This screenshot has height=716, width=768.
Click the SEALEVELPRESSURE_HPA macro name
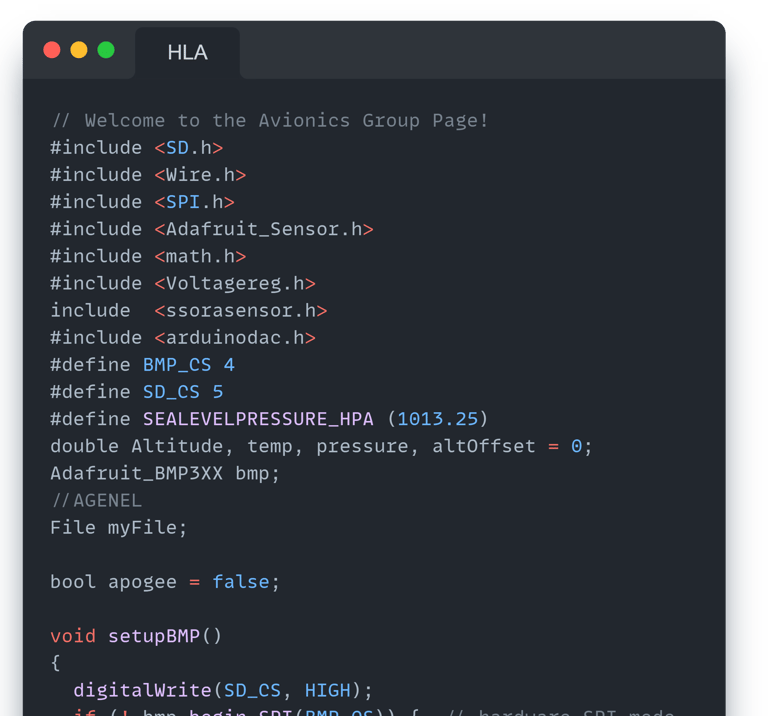pyautogui.click(x=259, y=419)
